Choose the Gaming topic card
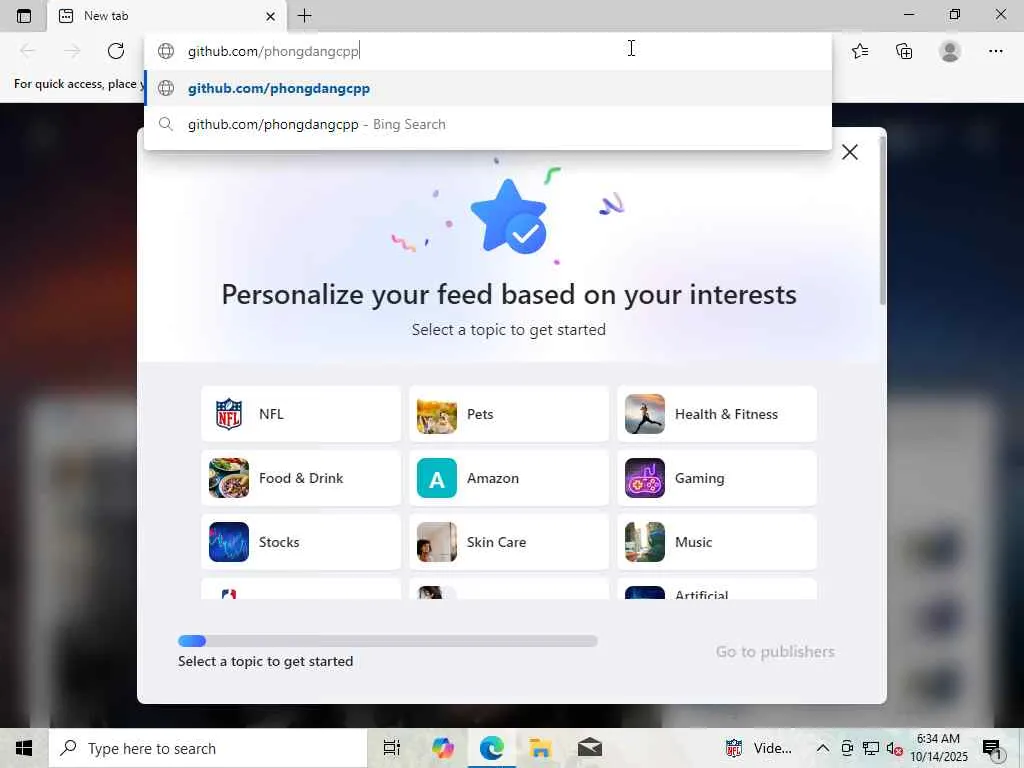 716,478
